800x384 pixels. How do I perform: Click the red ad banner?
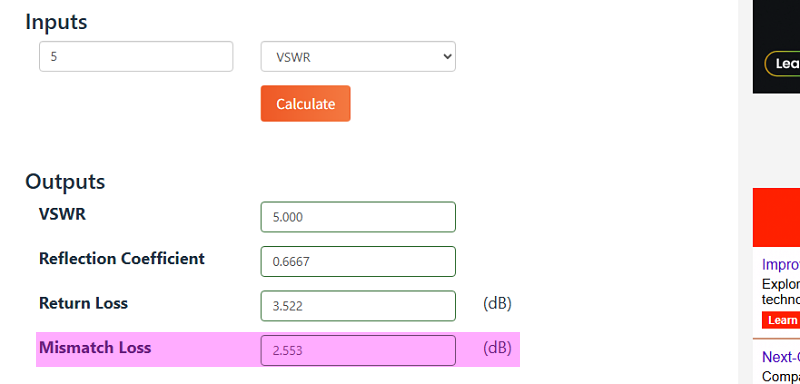777,217
